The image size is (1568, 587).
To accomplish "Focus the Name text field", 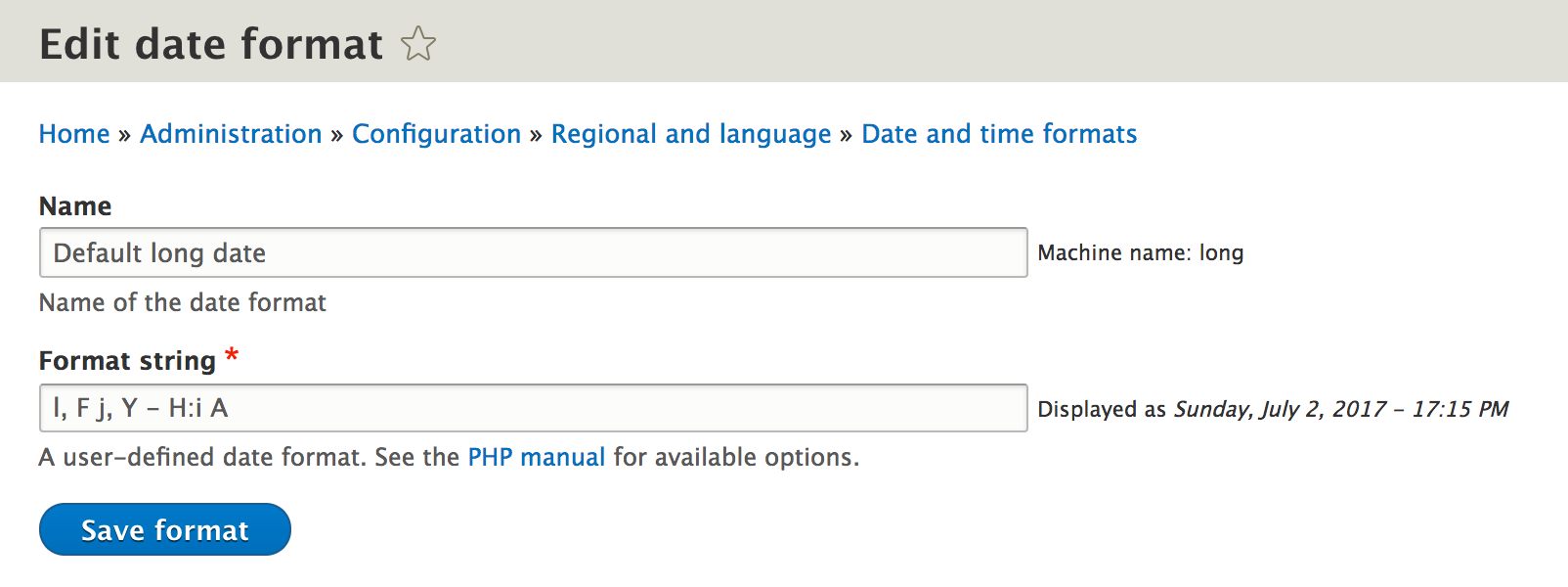I will [533, 253].
